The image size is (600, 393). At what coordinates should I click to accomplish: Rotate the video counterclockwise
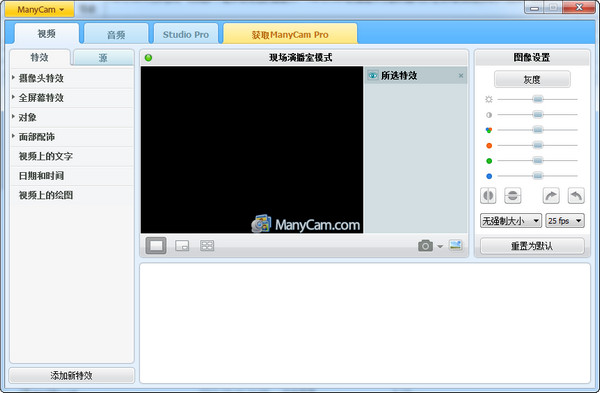[x=576, y=196]
